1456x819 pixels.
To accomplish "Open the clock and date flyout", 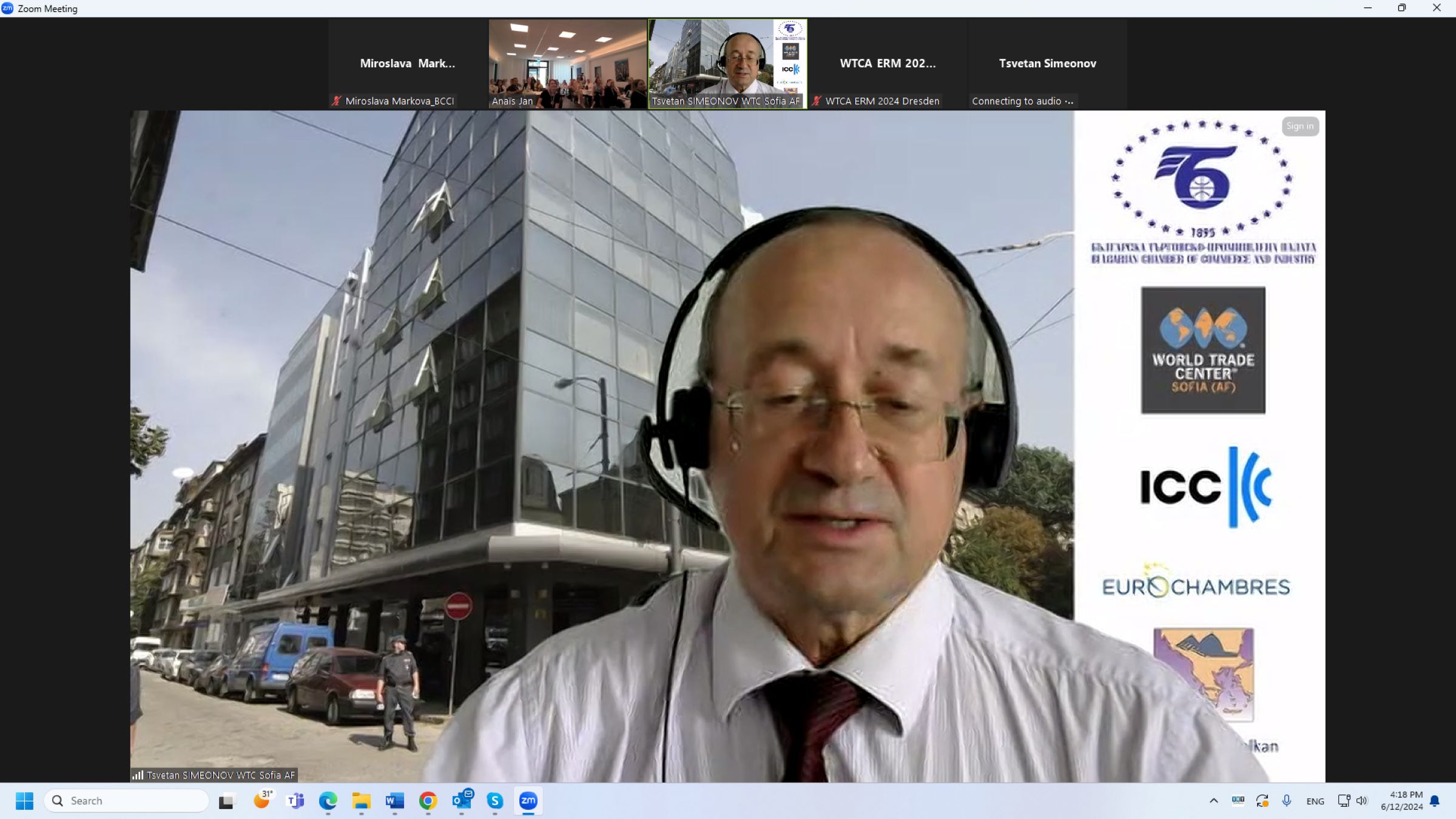I will 1401,801.
